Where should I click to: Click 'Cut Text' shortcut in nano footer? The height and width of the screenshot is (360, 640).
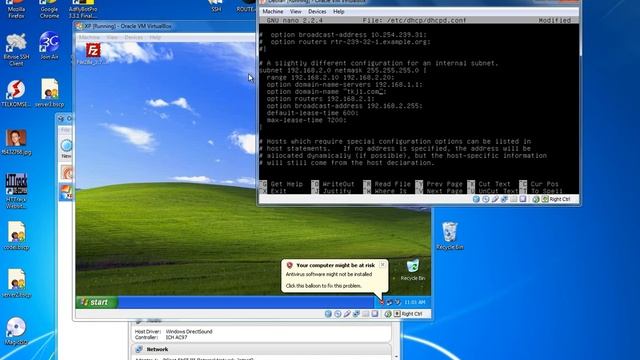489,184
